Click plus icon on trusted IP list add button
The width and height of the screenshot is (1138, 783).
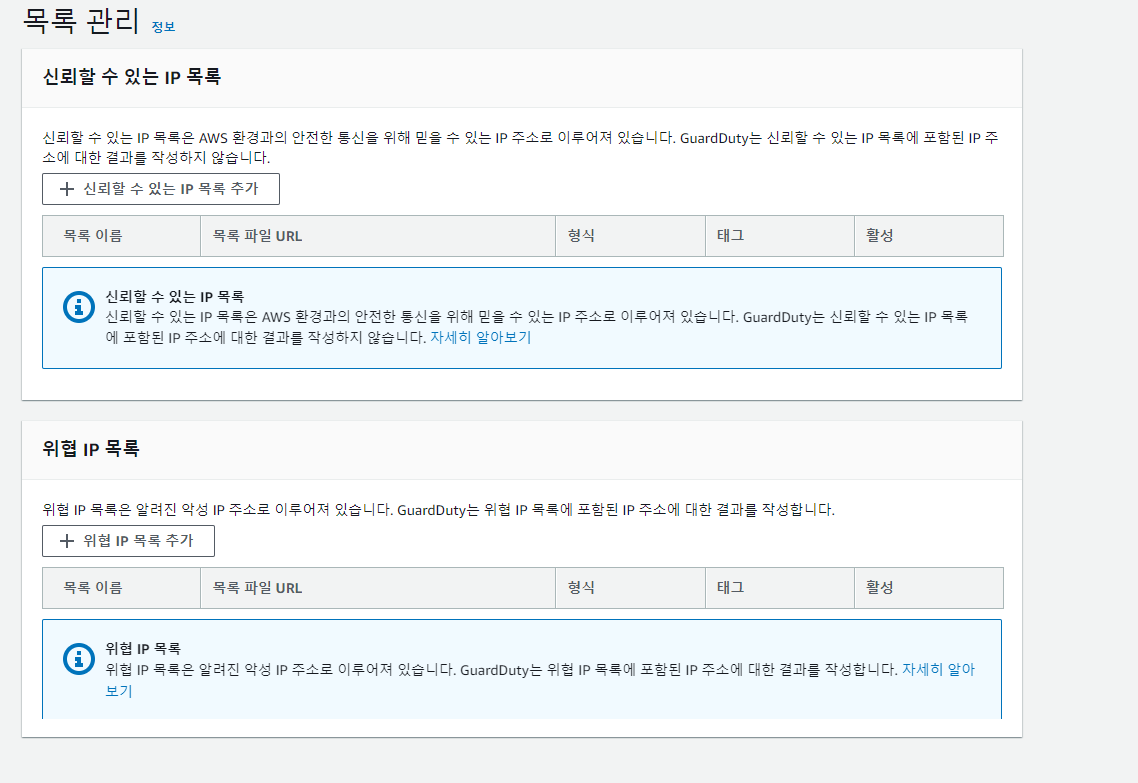[67, 189]
